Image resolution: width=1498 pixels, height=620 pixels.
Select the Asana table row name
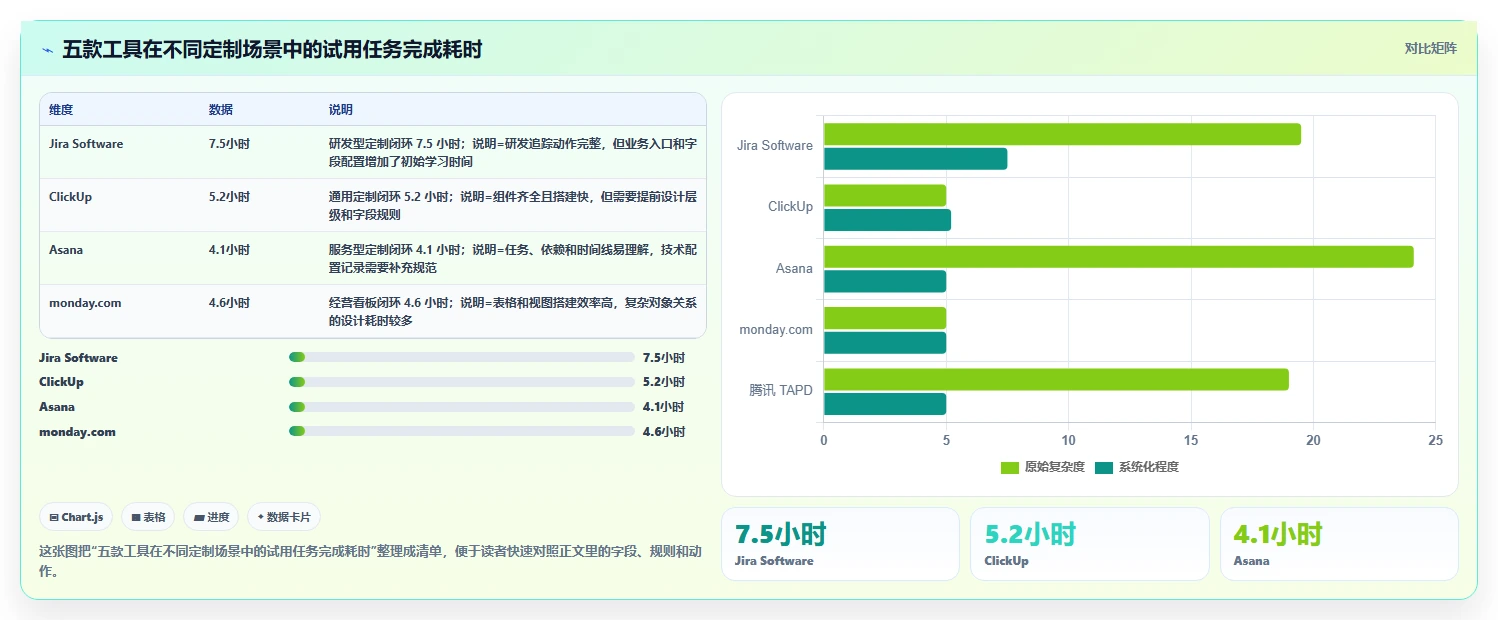point(66,249)
